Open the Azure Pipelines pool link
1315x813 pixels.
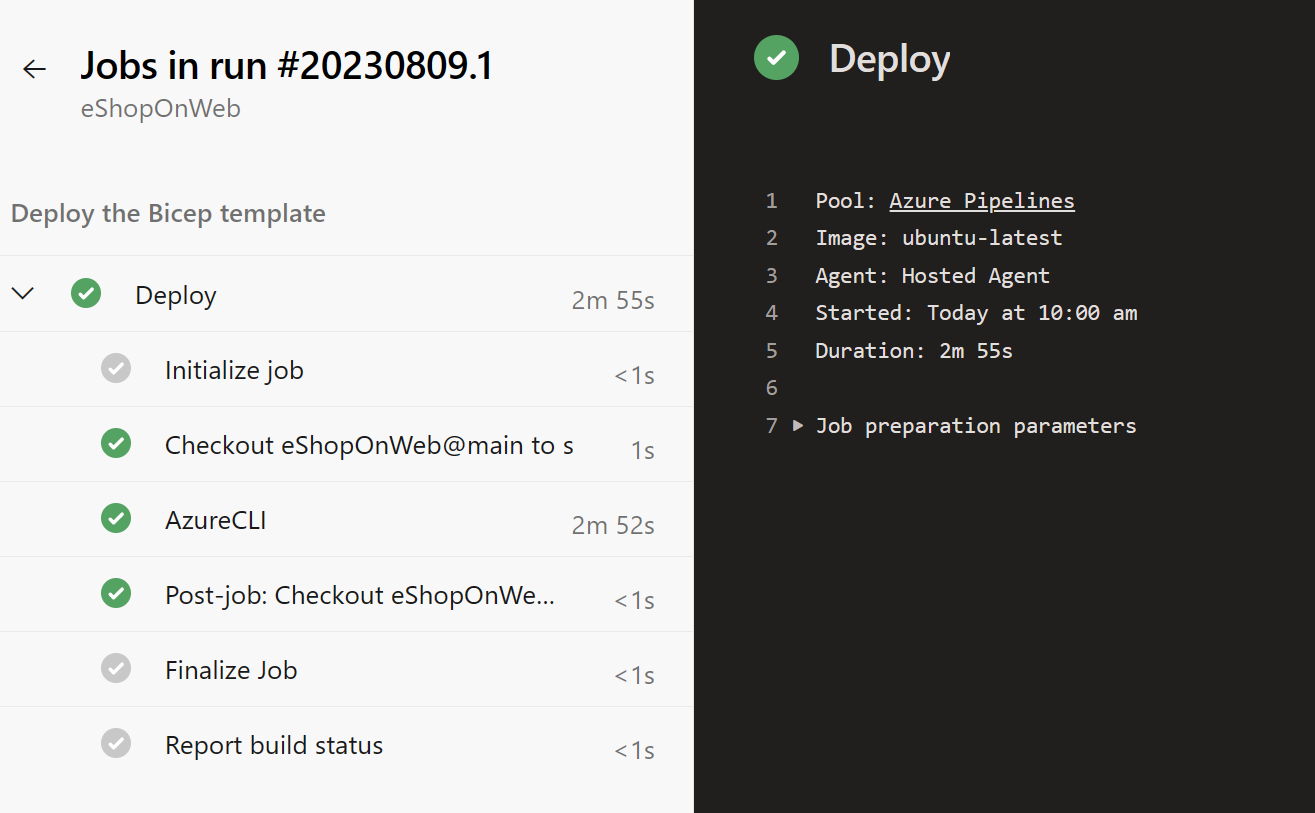pos(982,201)
